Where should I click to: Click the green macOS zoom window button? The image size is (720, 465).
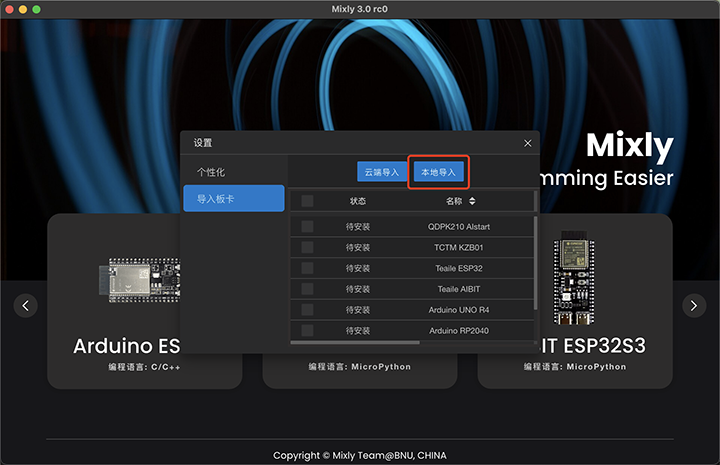(36, 9)
